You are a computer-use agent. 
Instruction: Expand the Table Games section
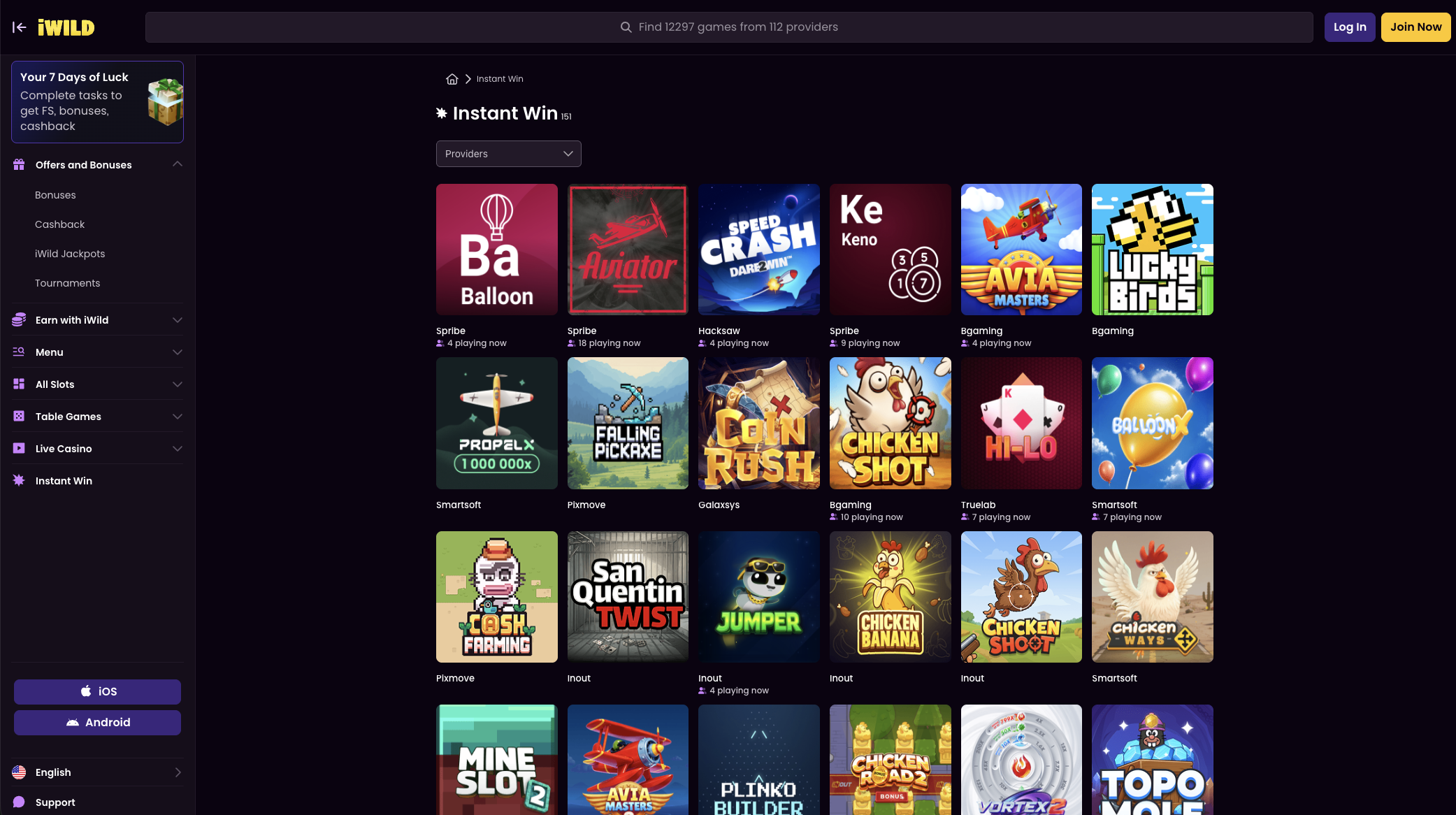[x=178, y=417]
